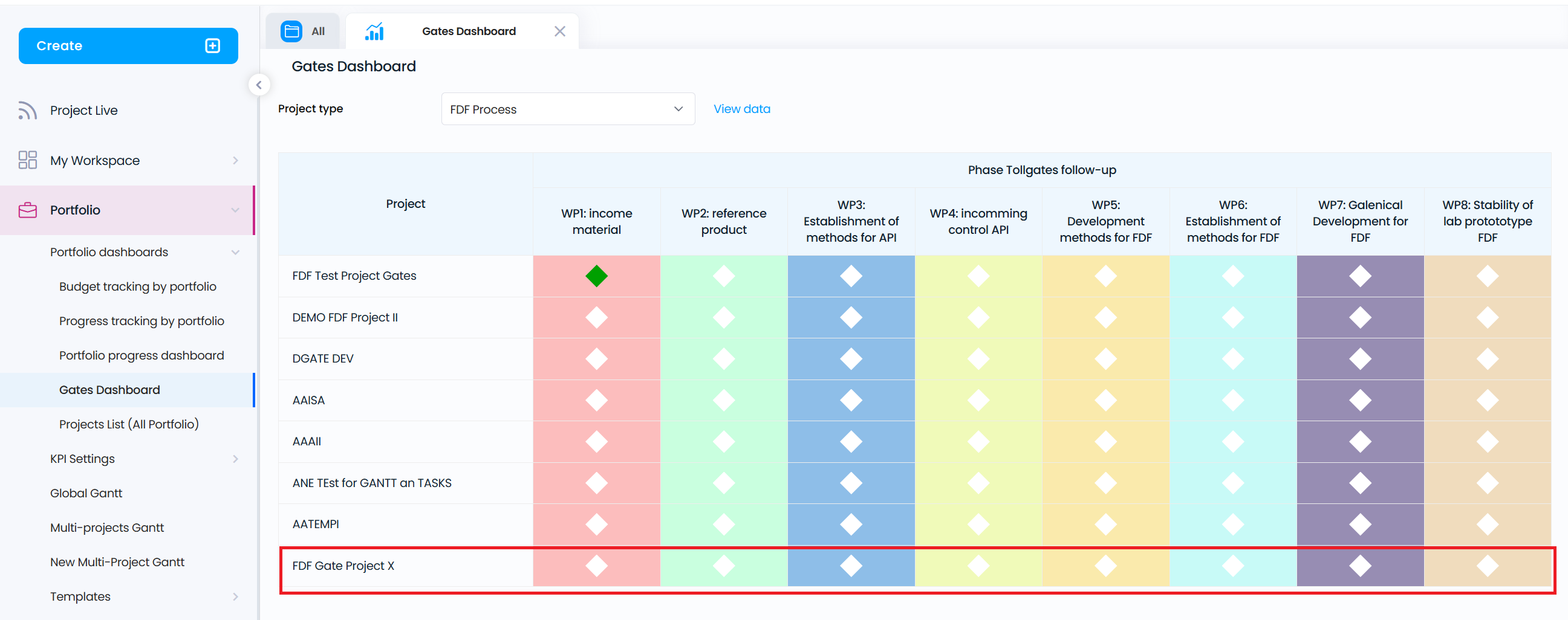Click the Project Live feed icon
This screenshot has width=1568, height=620.
click(x=27, y=110)
